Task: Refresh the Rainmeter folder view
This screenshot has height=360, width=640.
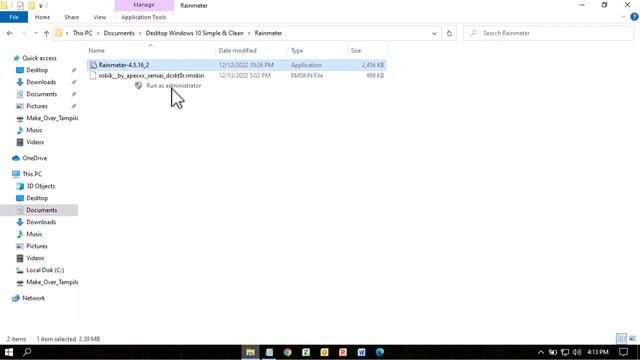Action: [x=449, y=33]
